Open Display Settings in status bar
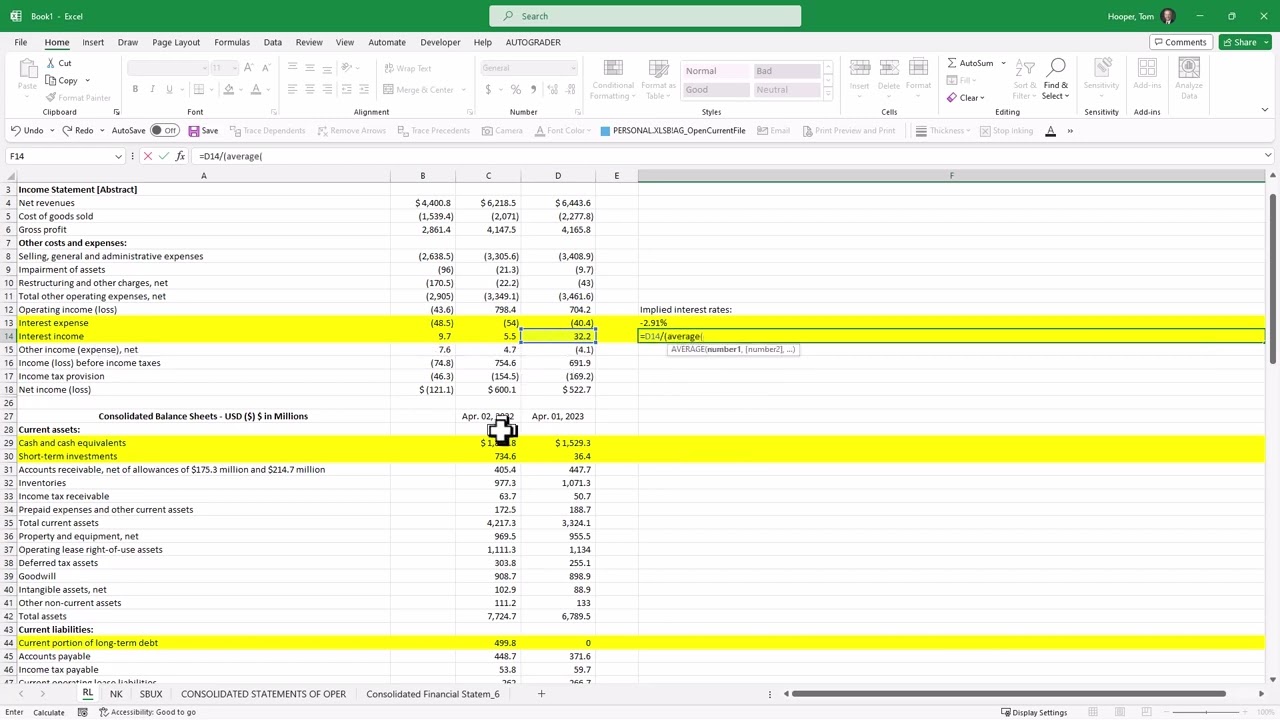 tap(1033, 712)
